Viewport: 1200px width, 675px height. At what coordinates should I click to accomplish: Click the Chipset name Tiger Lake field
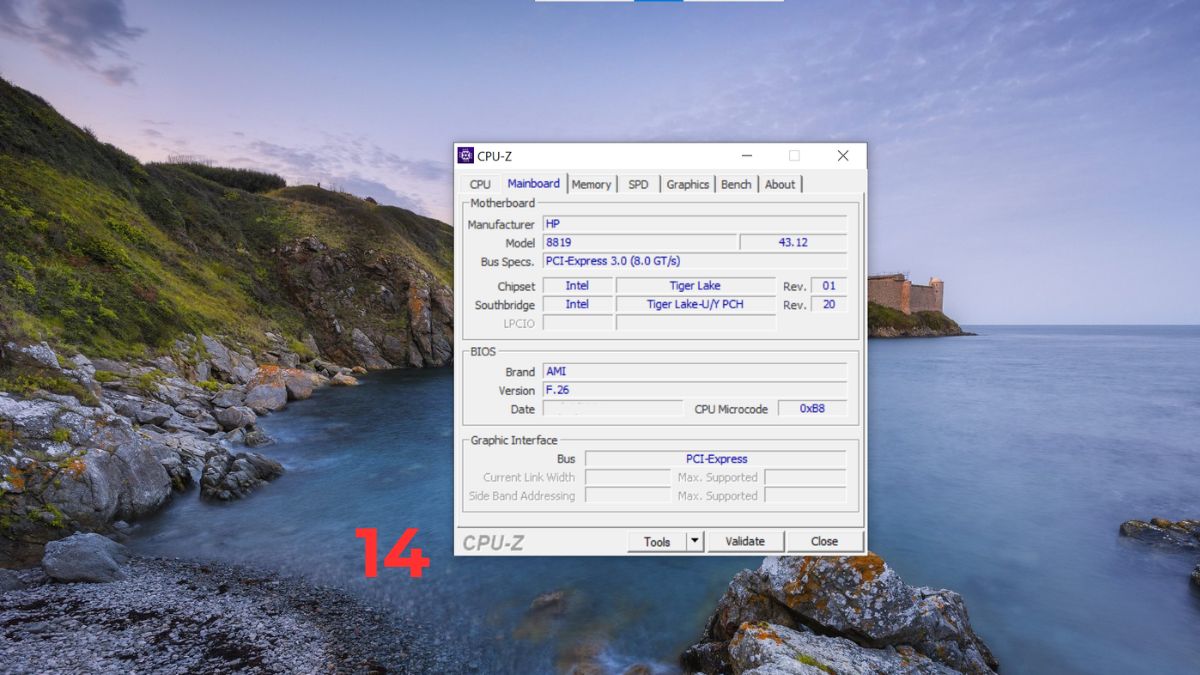695,286
